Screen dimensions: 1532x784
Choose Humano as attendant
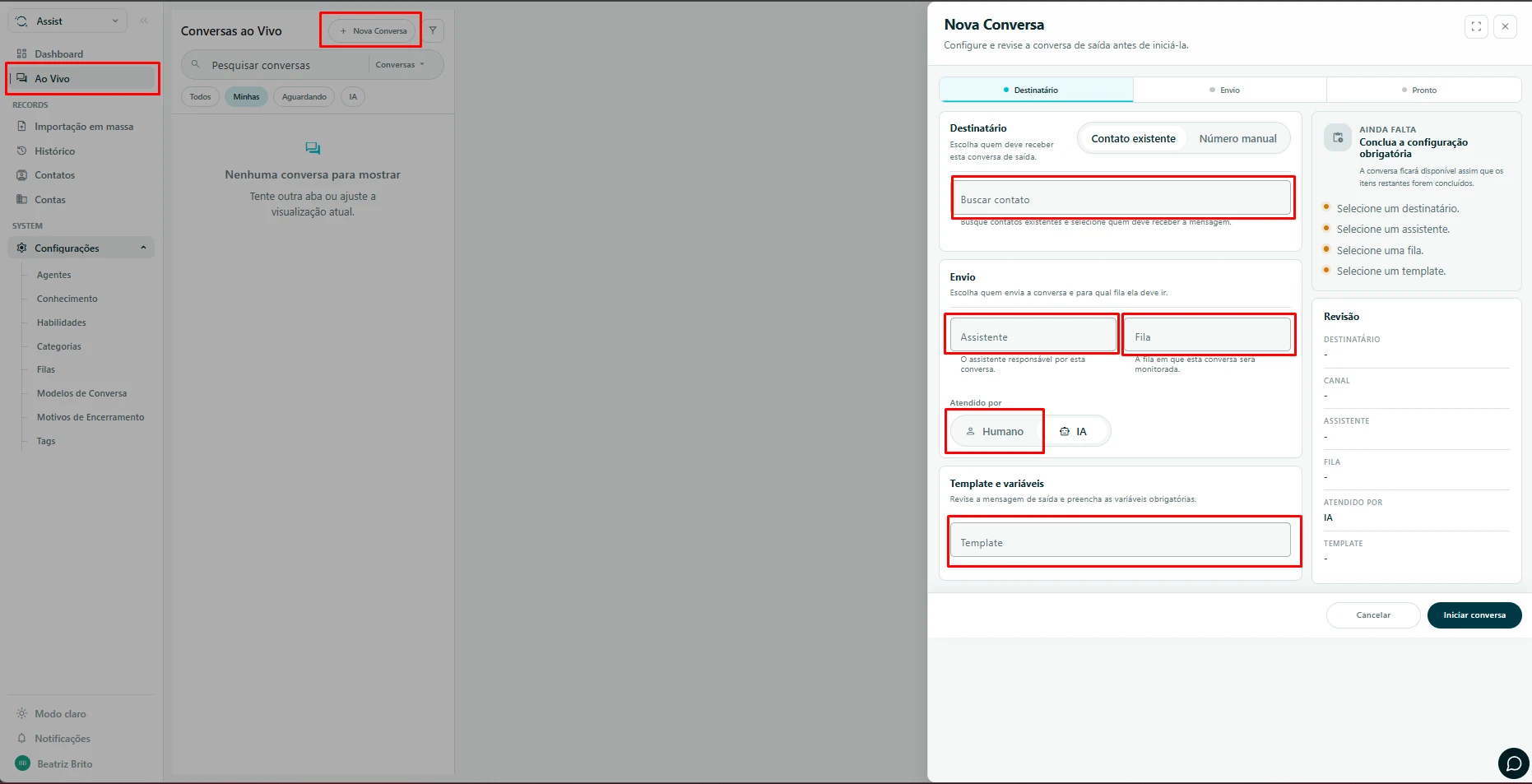(x=995, y=431)
